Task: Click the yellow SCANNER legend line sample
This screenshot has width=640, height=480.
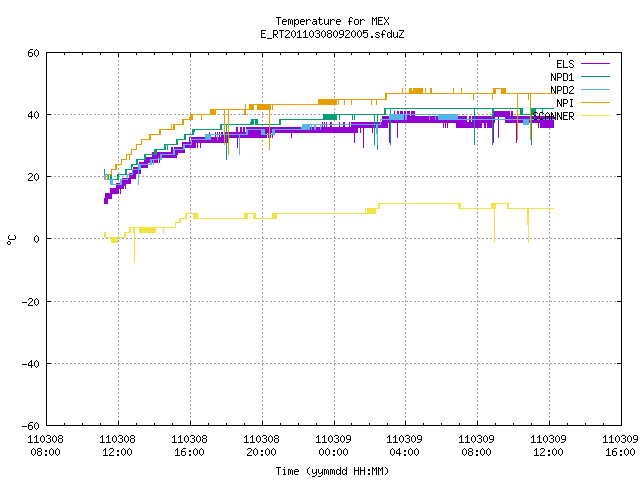Action: [x=595, y=116]
